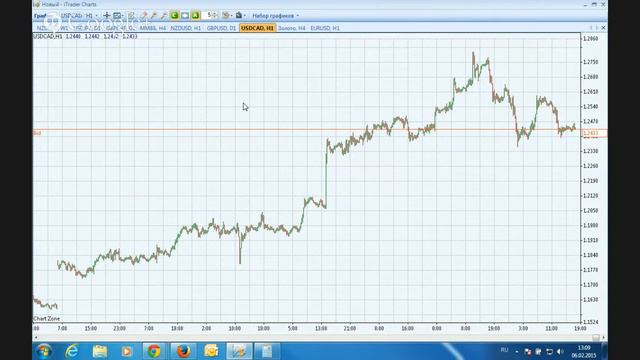The height and width of the screenshot is (360, 640).
Task: Click the График menu at toolbar start
Action: click(40, 16)
